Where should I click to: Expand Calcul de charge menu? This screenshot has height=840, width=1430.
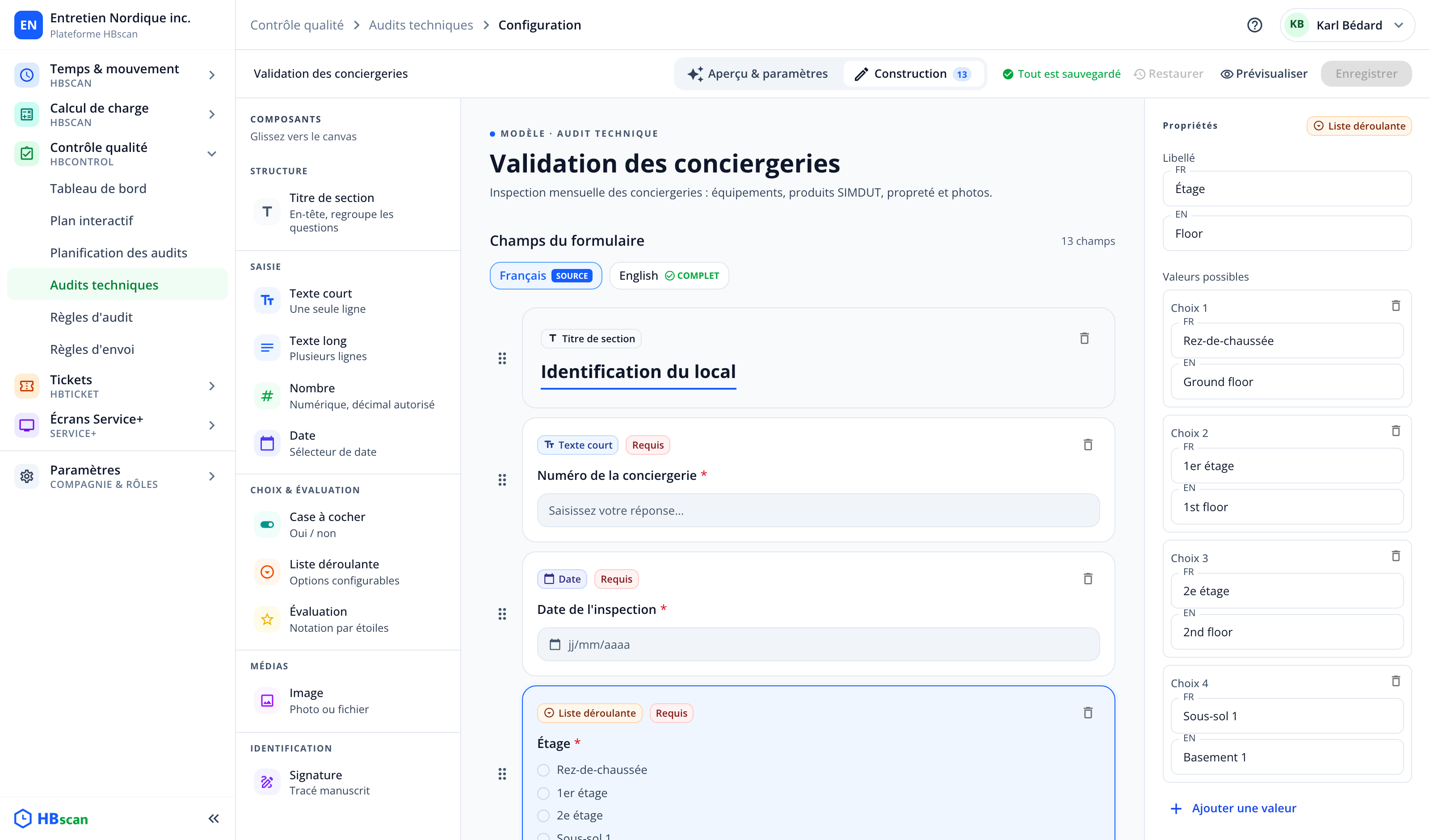point(212,114)
